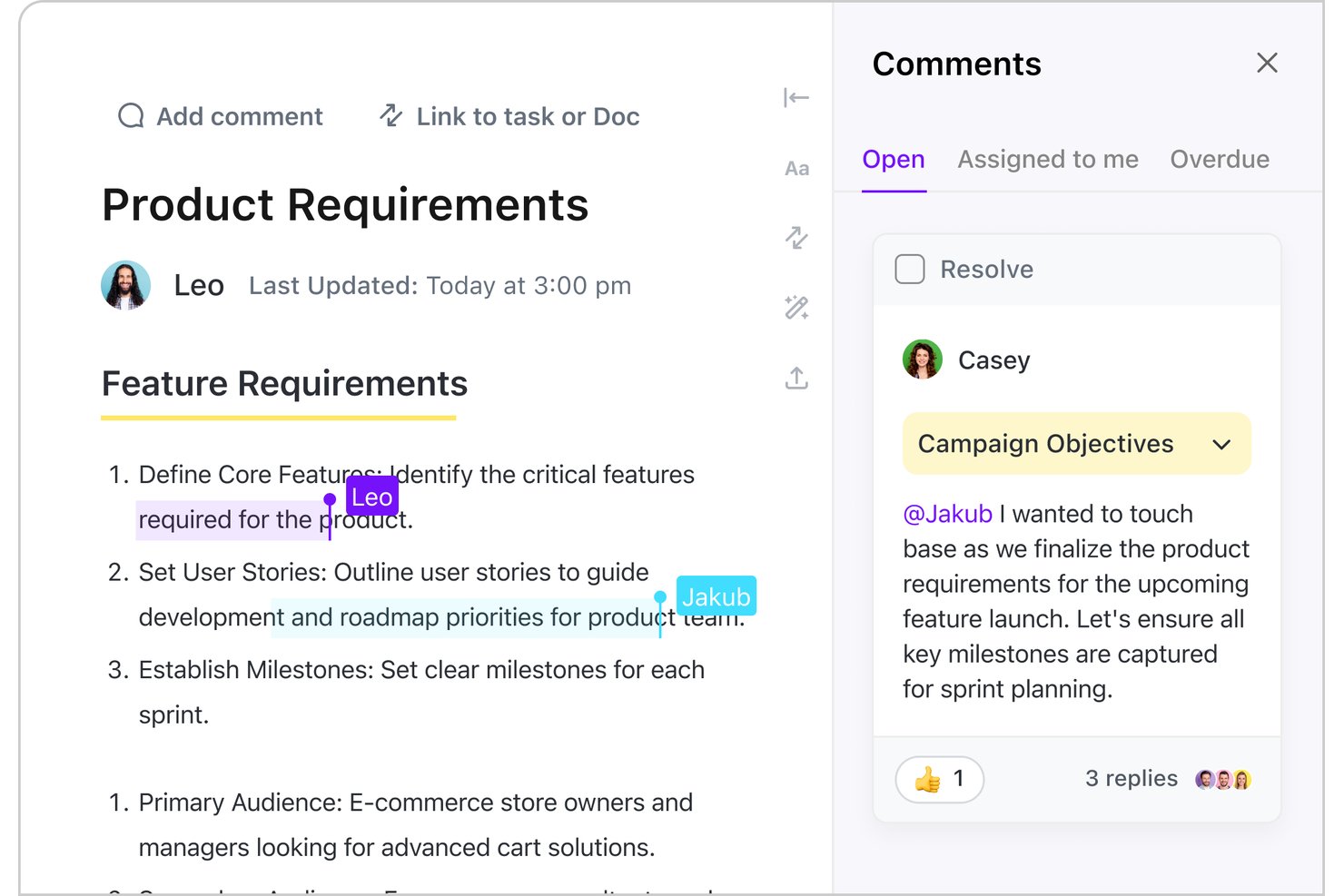Click Leo's profile avatar
This screenshot has width=1344, height=896.
tap(126, 285)
